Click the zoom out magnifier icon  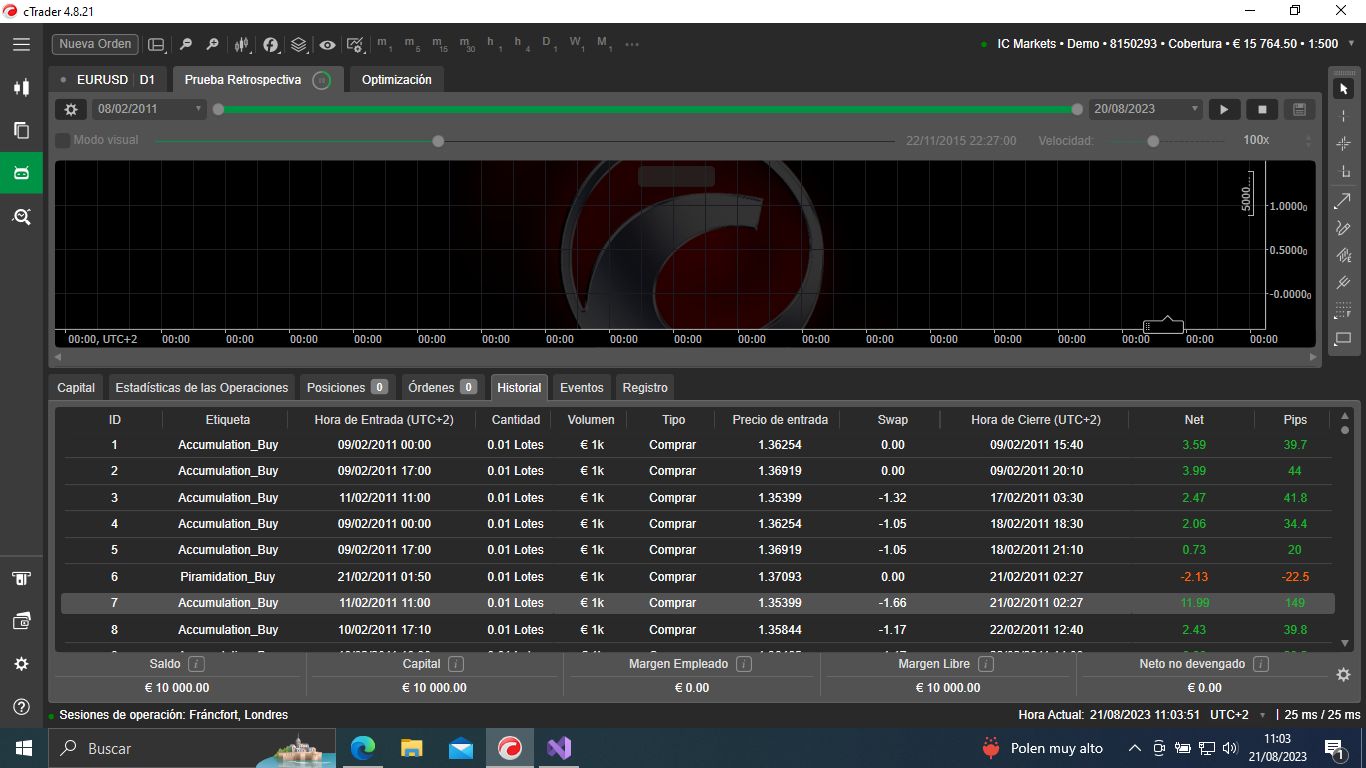point(185,44)
